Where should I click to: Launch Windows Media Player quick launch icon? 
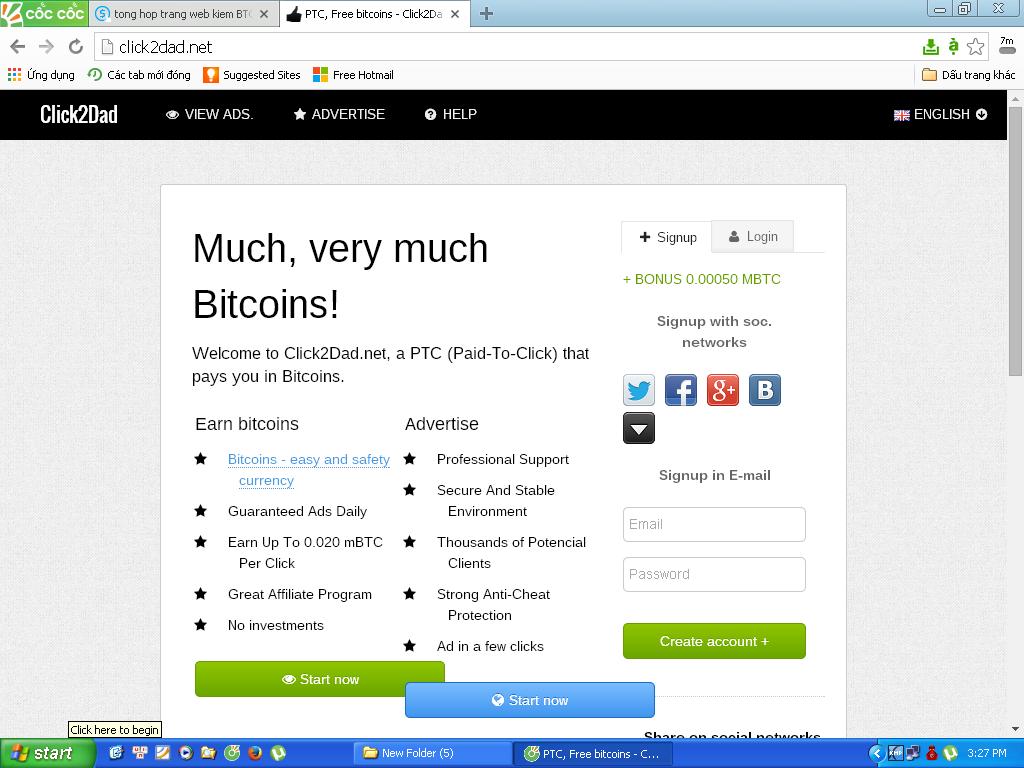[185, 753]
